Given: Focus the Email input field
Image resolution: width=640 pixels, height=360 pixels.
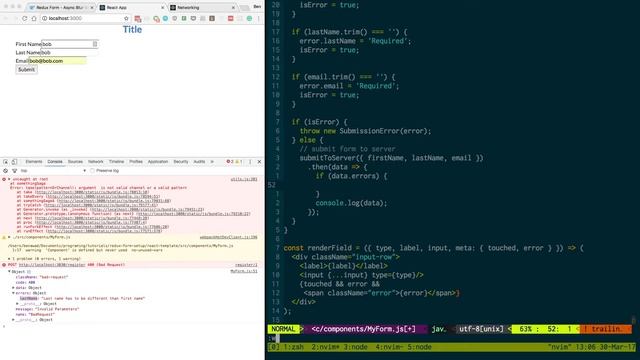Looking at the screenshot, I should (58, 61).
